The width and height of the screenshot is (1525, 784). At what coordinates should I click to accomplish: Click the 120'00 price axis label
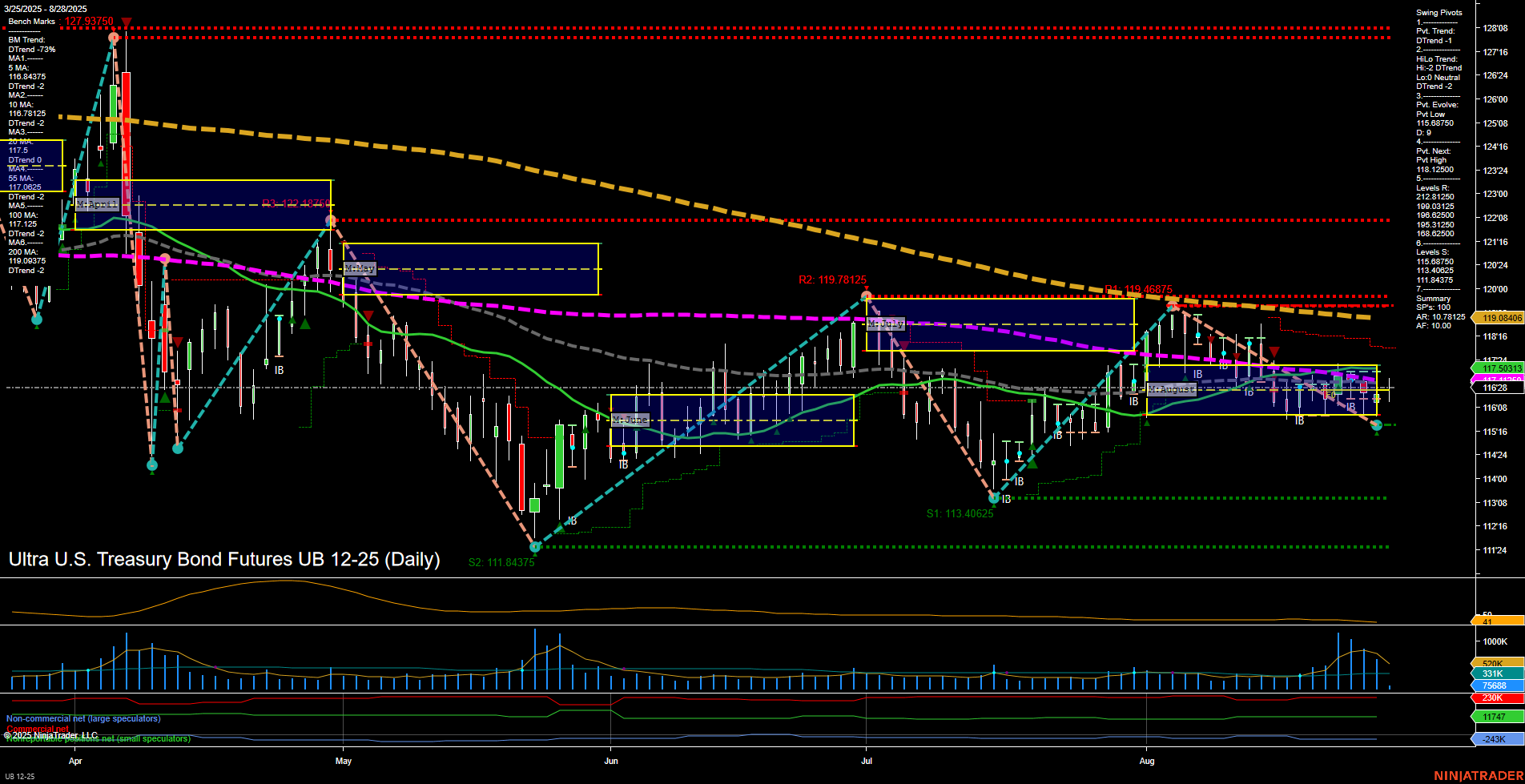coord(1495,289)
